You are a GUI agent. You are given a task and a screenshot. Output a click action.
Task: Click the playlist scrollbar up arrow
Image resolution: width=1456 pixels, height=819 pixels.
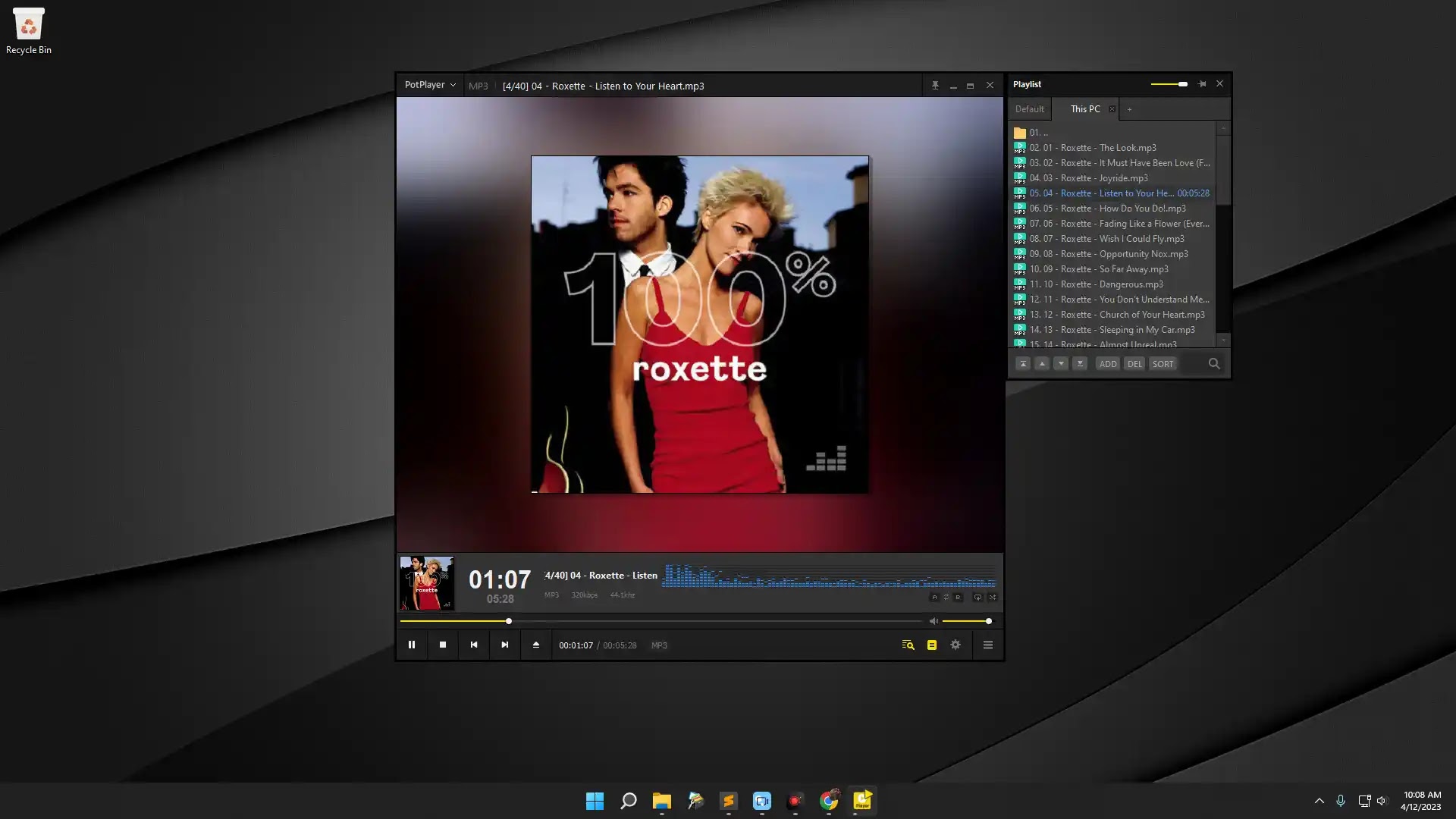tap(1222, 129)
